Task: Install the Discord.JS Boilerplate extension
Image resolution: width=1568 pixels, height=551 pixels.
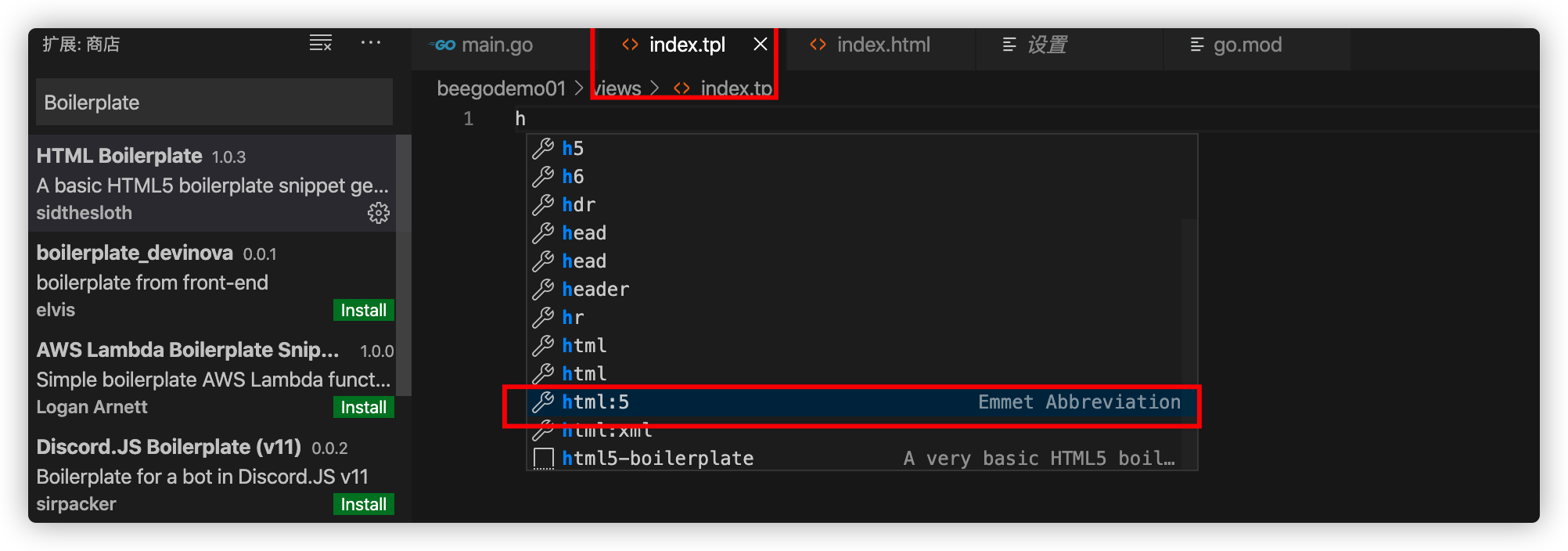Action: point(363,503)
